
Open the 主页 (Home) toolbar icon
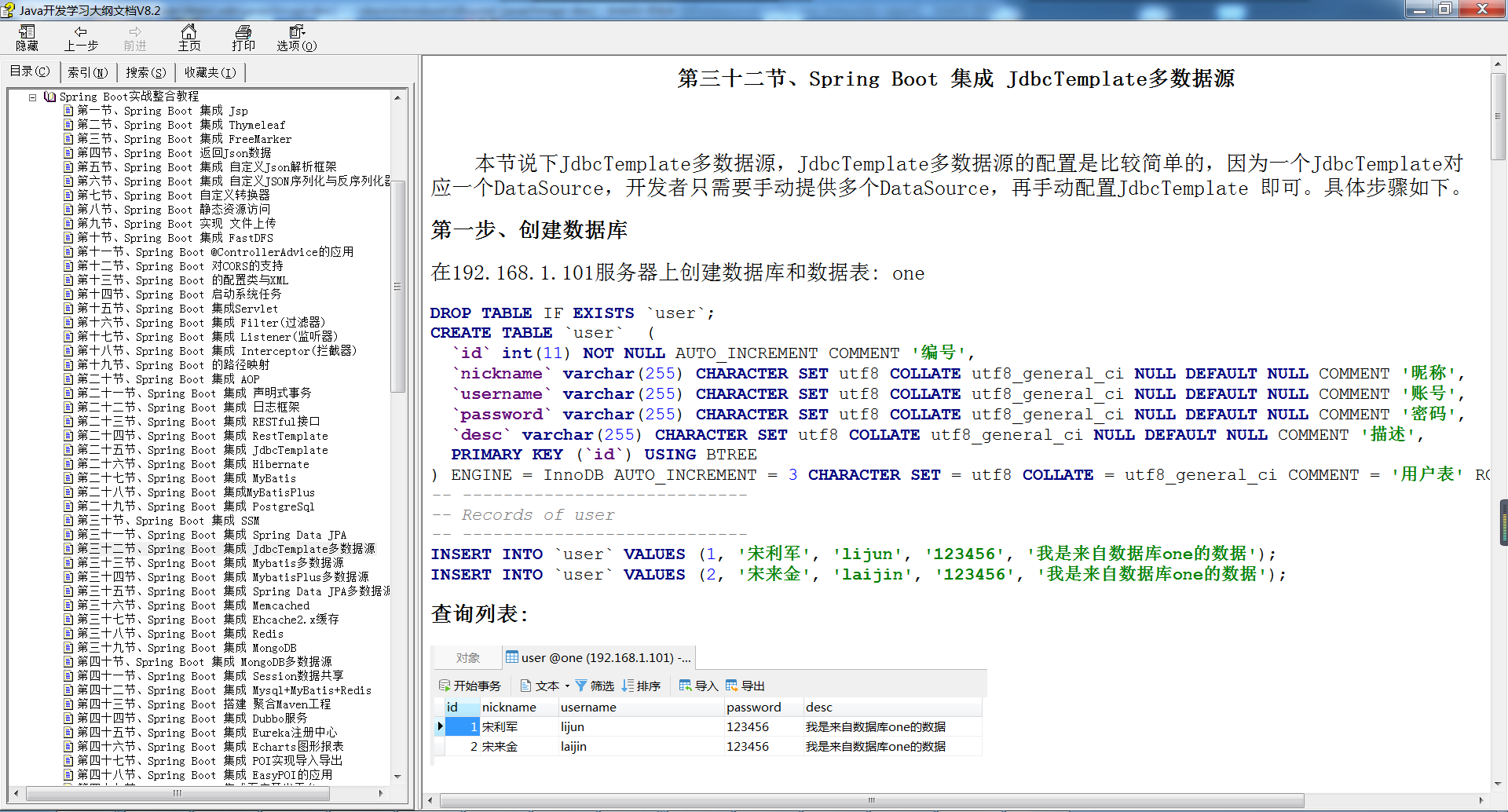[x=188, y=38]
